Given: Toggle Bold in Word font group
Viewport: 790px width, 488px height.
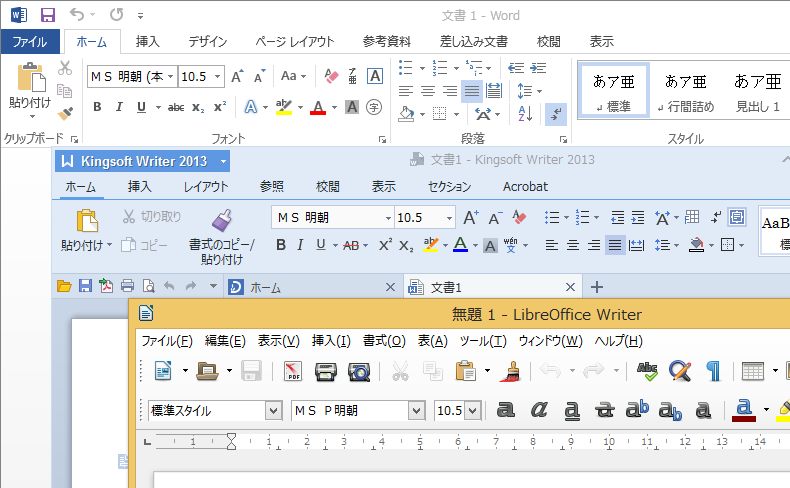Looking at the screenshot, I should [97, 107].
